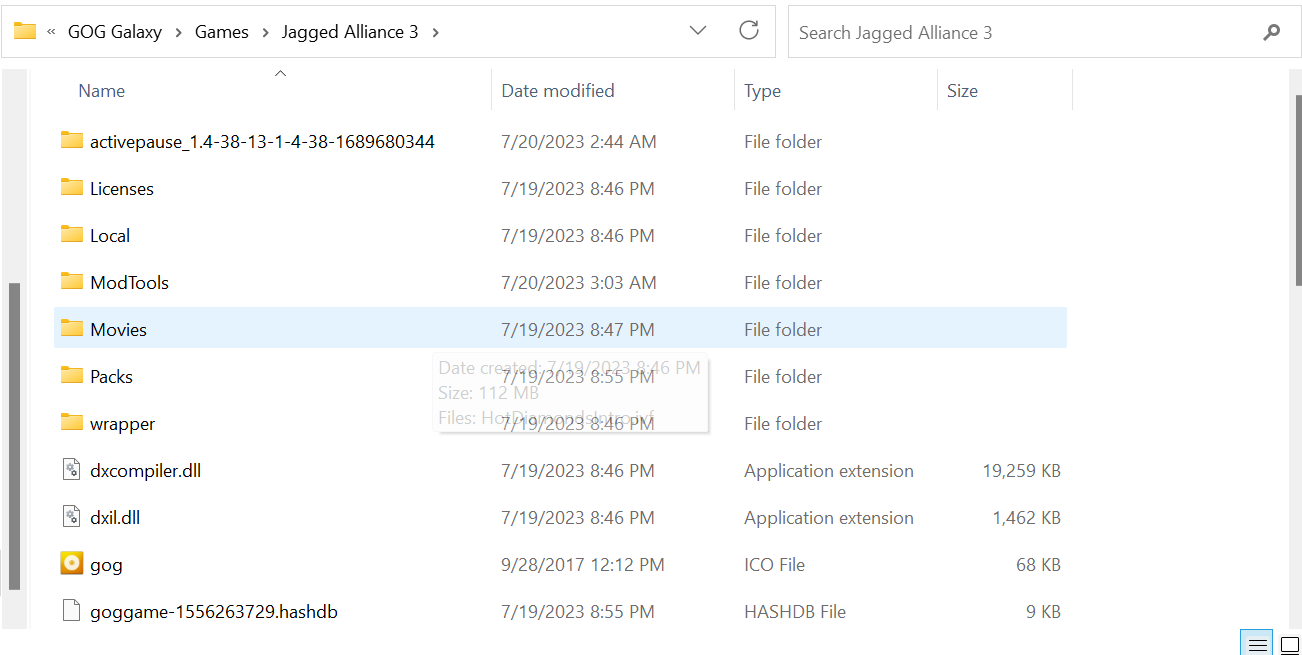Go to Games breadcrumb folder
This screenshot has height=655, width=1302.
click(222, 32)
